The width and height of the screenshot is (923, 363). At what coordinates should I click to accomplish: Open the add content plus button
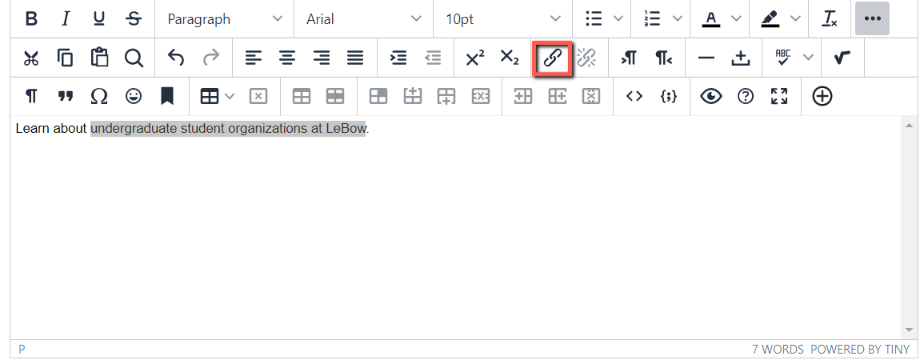822,96
